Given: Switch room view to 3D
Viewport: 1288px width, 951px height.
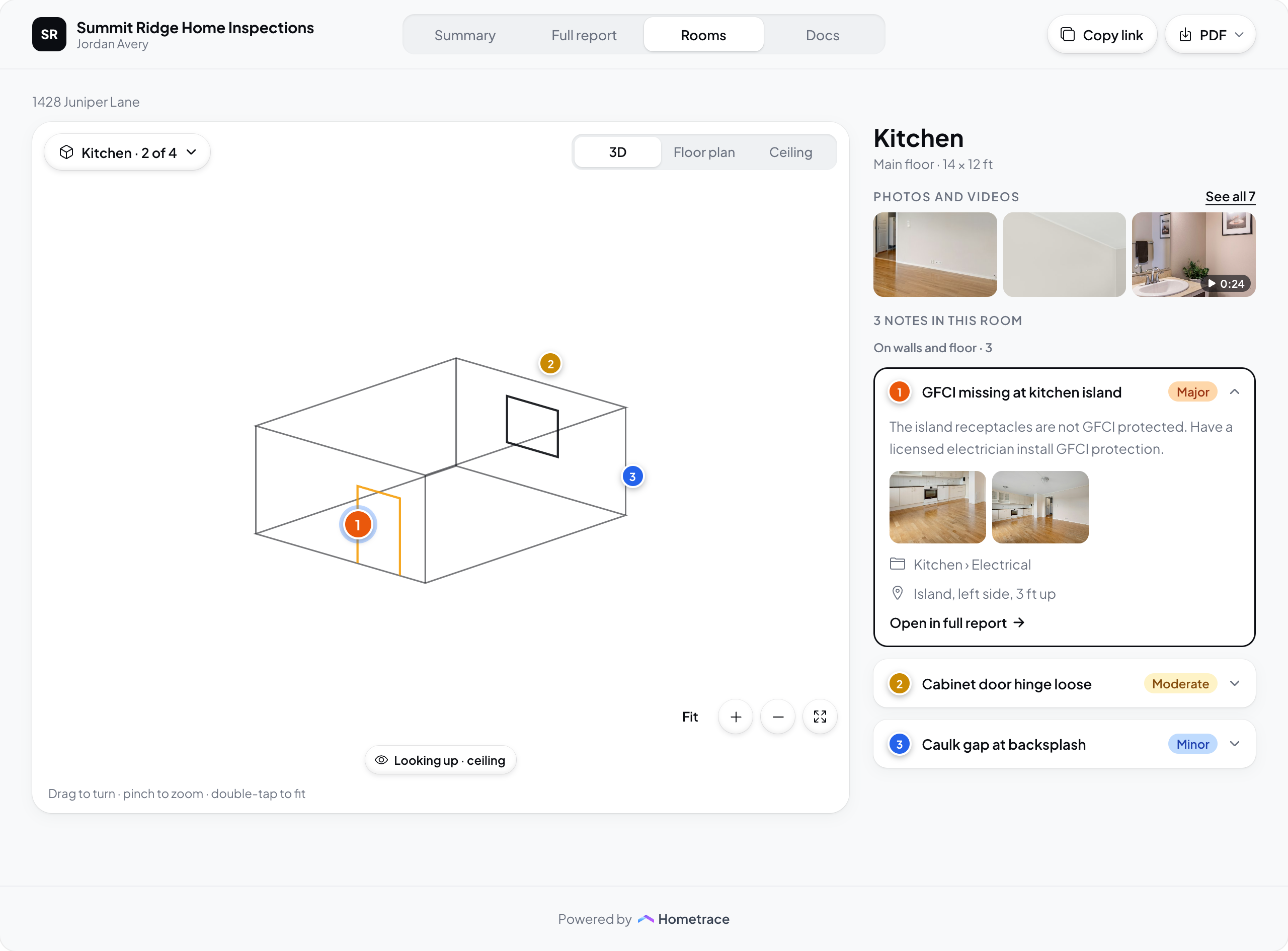Looking at the screenshot, I should tap(617, 152).
